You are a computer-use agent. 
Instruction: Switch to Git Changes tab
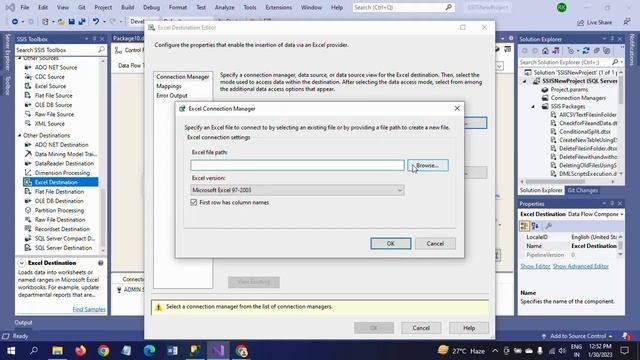(582, 191)
